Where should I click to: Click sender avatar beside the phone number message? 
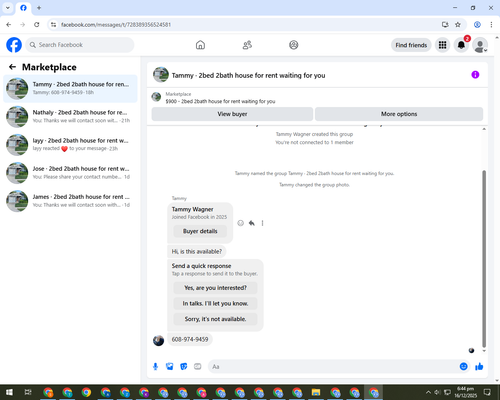(158, 340)
